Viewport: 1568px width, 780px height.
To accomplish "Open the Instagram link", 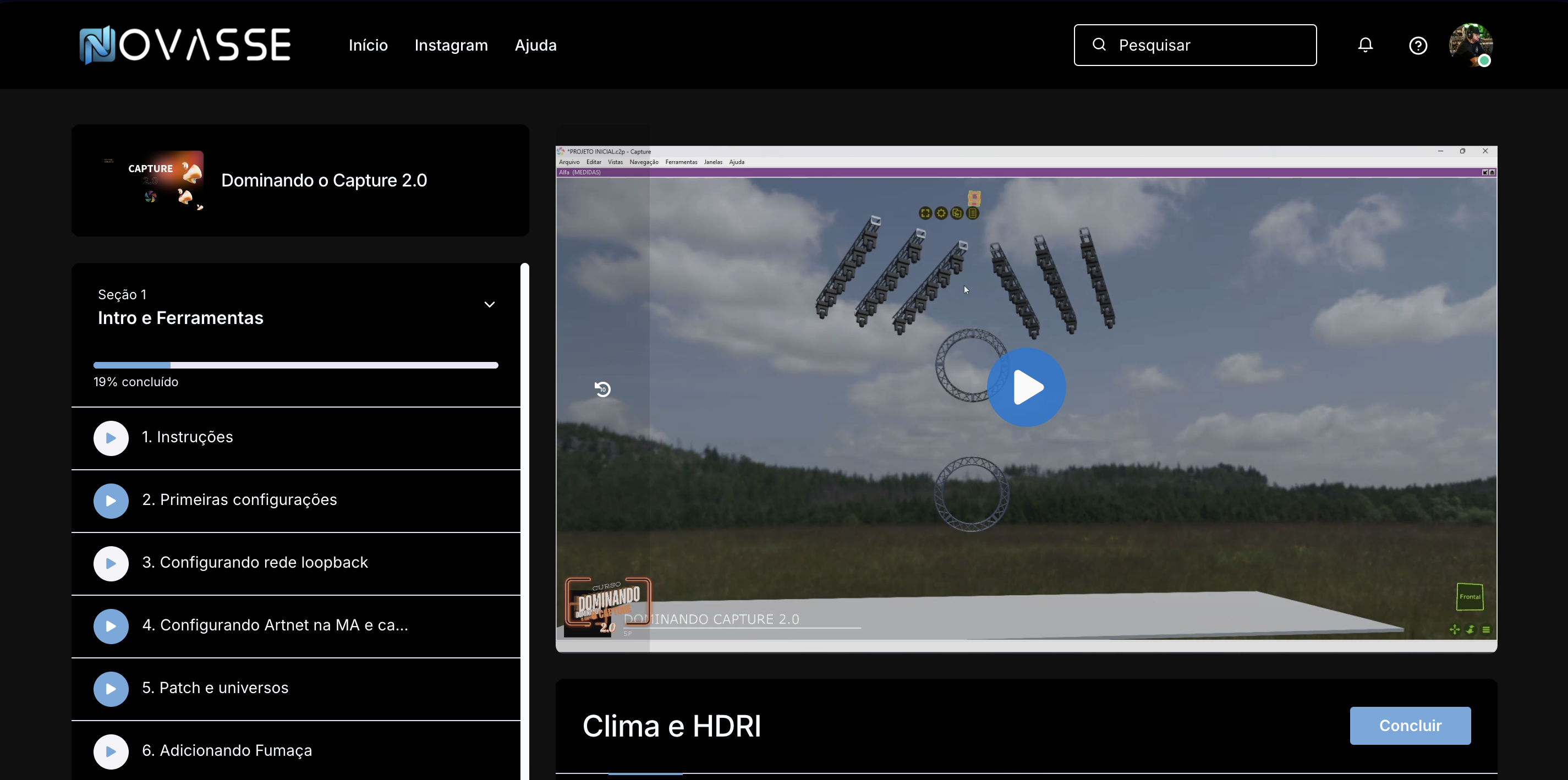I will click(451, 45).
